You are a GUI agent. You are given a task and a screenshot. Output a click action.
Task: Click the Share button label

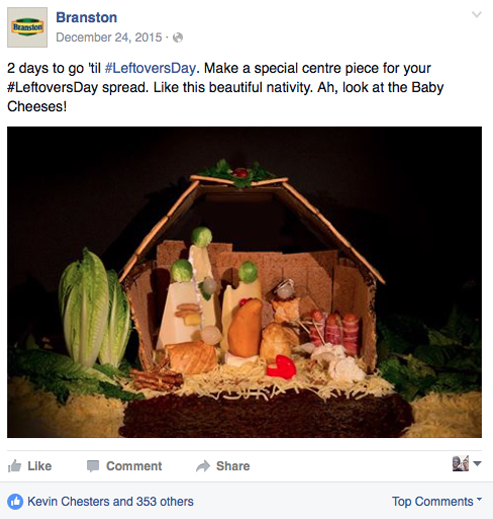[233, 466]
